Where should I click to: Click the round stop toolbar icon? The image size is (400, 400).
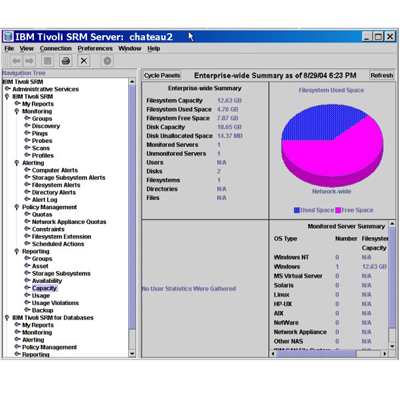[107, 61]
